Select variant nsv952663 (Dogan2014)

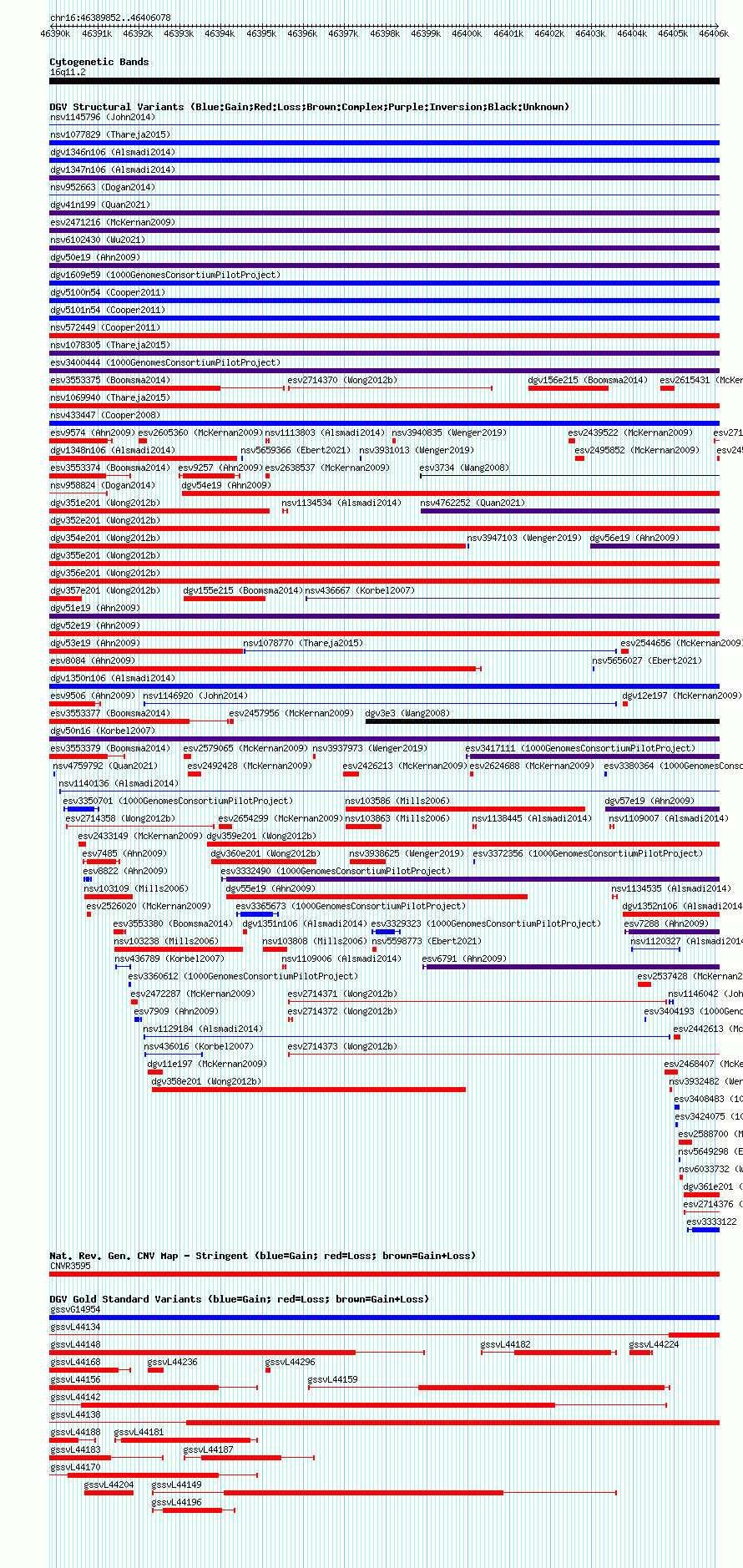(x=103, y=187)
